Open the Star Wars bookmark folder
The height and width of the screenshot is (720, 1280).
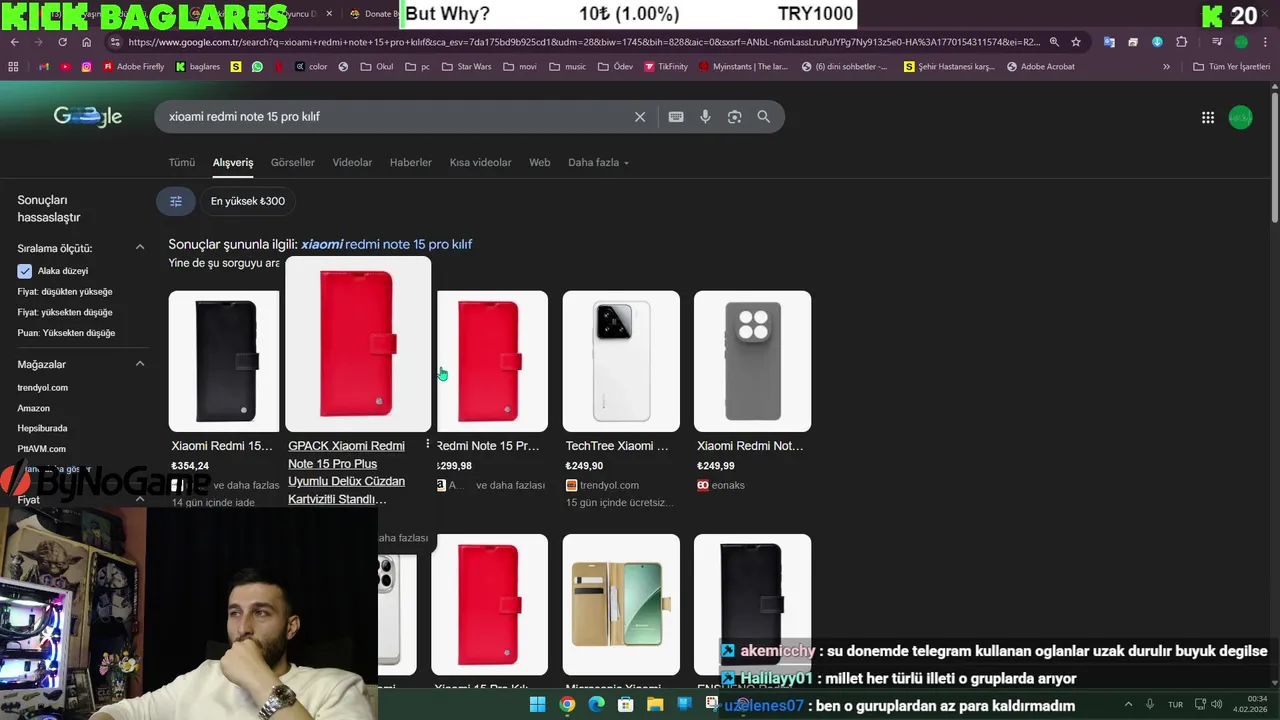[x=465, y=67]
